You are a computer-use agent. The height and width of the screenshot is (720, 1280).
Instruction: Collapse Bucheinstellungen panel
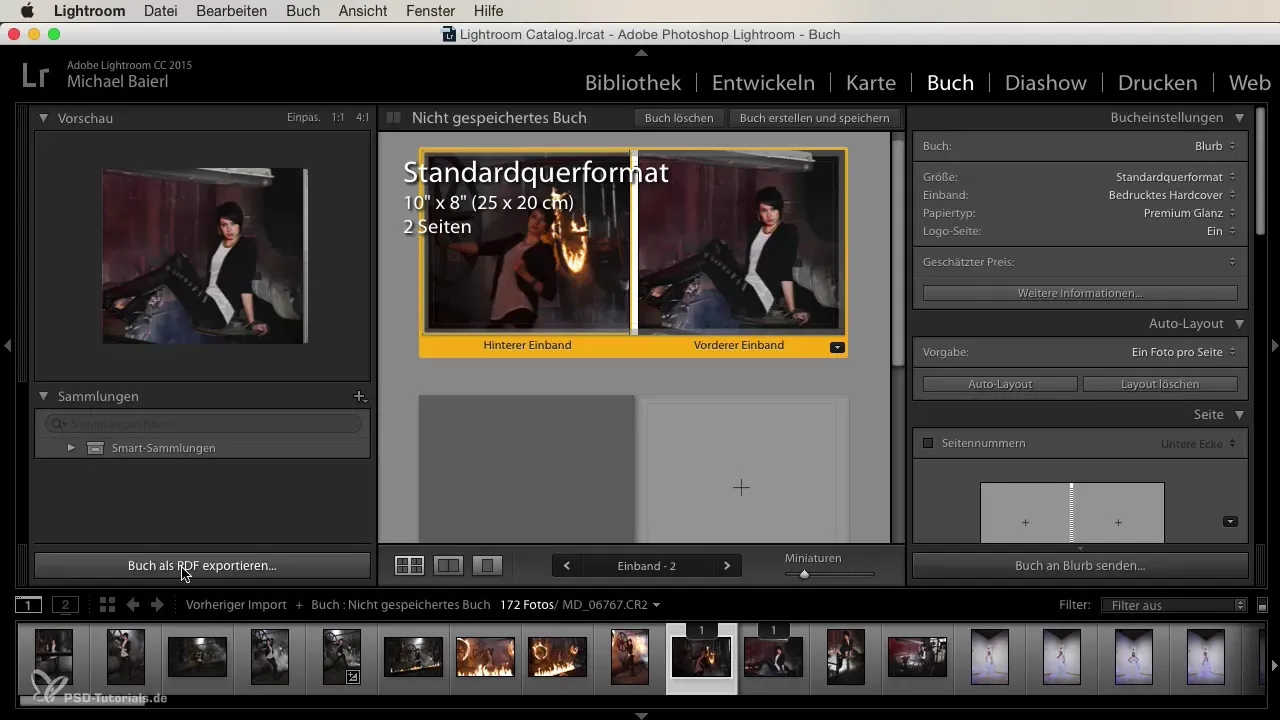[x=1239, y=117]
